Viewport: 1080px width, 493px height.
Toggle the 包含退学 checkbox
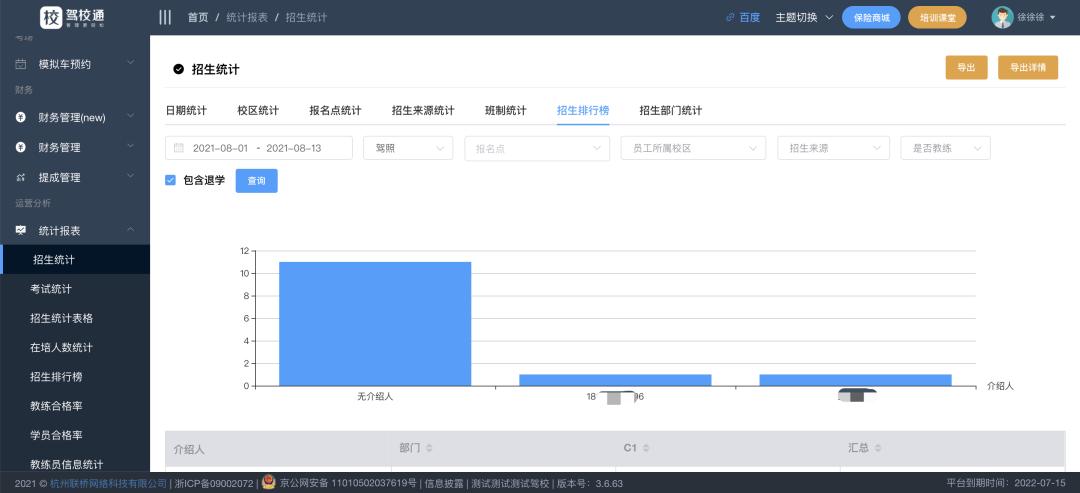(170, 180)
